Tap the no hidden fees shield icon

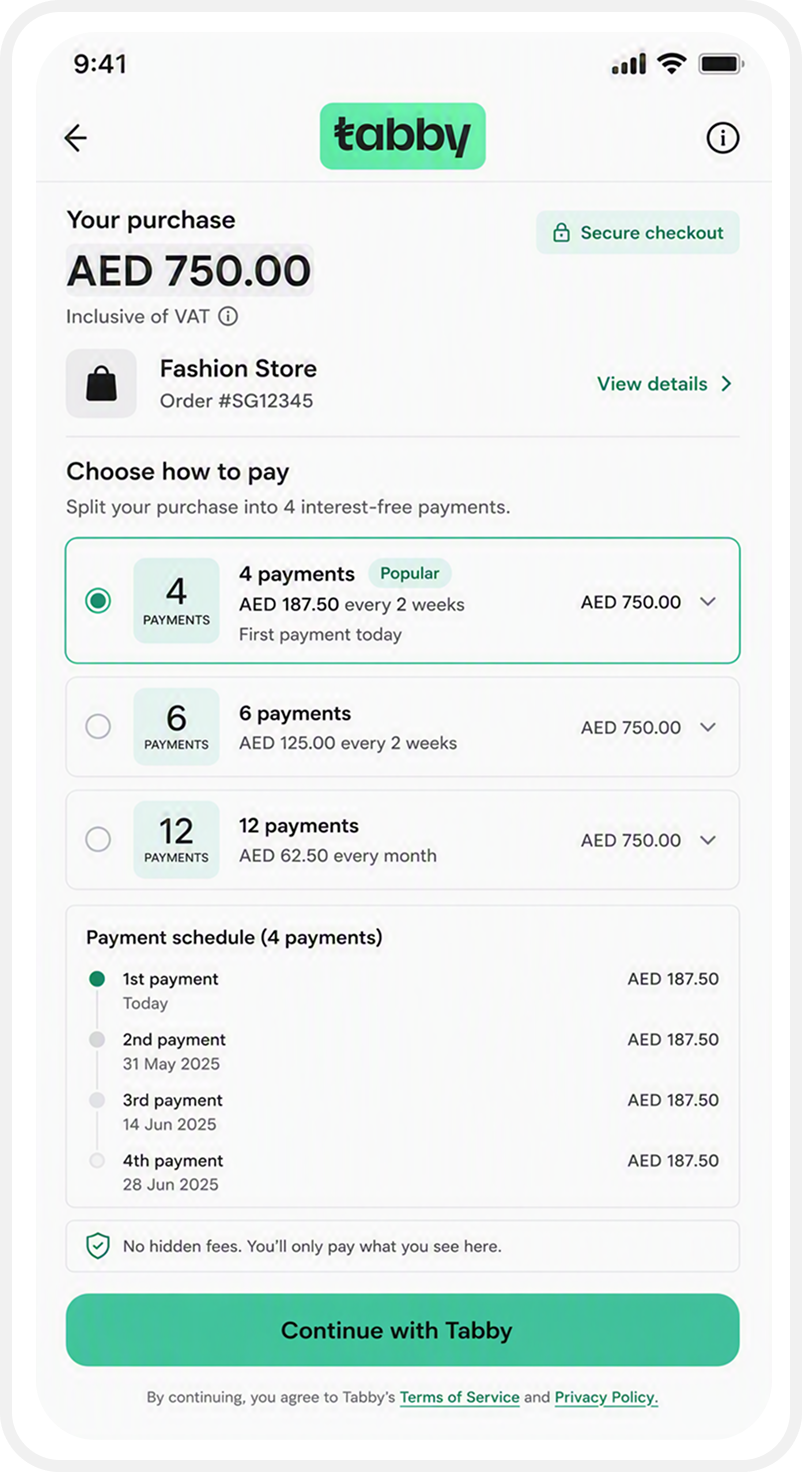97,1246
